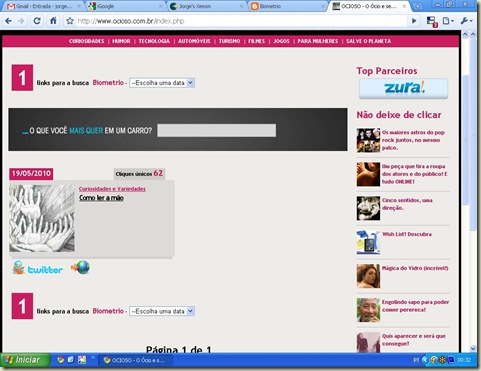Expand the bottom 'Escolha uma data' dropdown
This screenshot has height=371, width=481.
(x=162, y=311)
